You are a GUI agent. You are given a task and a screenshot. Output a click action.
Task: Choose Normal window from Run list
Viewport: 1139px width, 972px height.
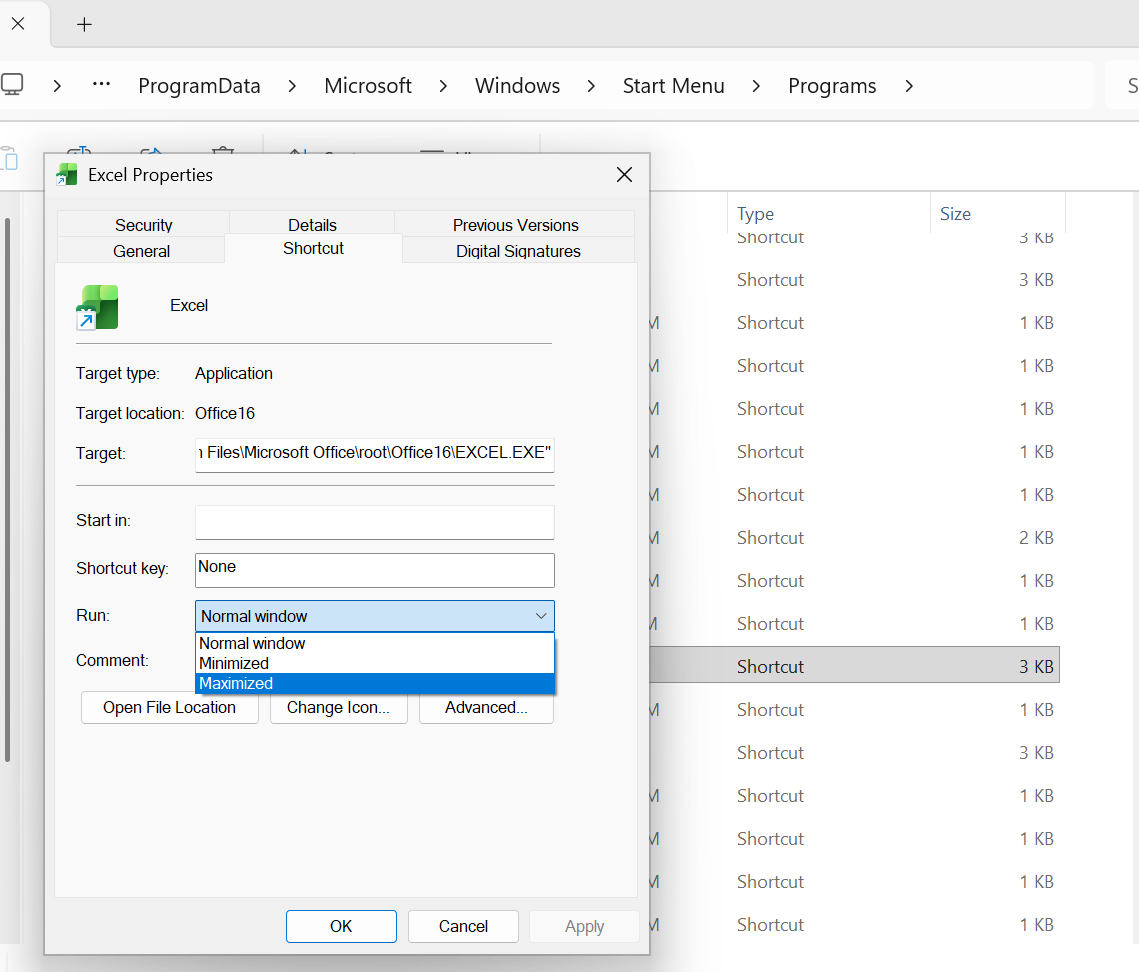[375, 644]
